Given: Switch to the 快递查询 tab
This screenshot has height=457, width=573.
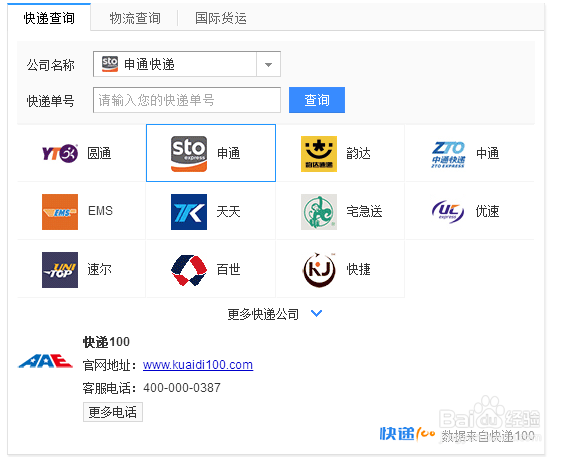Looking at the screenshot, I should tap(49, 18).
